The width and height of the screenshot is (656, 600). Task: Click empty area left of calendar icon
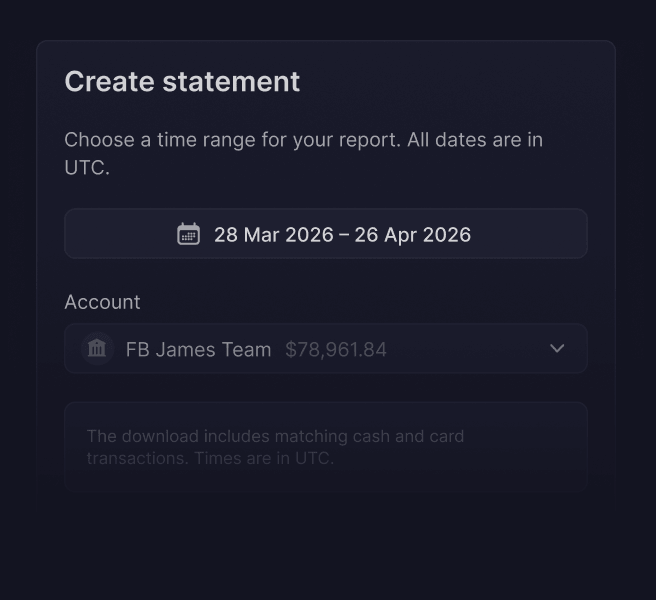coord(119,233)
